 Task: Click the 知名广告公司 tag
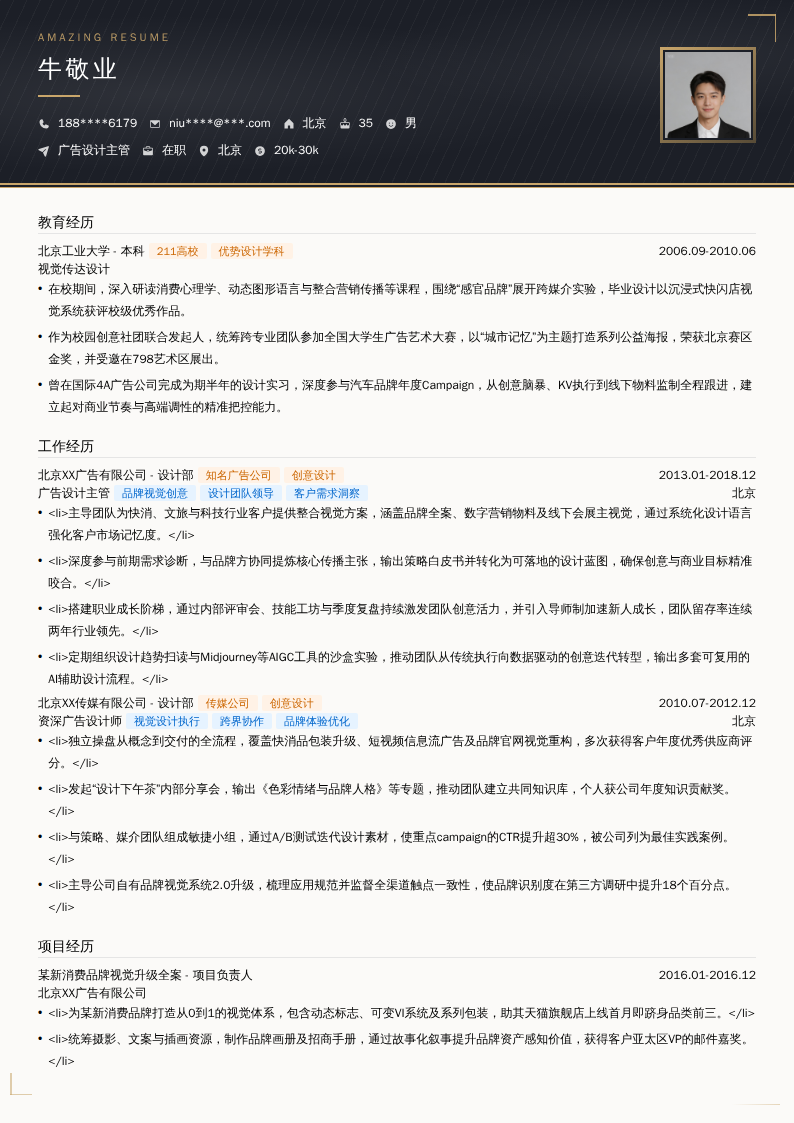tap(238, 476)
